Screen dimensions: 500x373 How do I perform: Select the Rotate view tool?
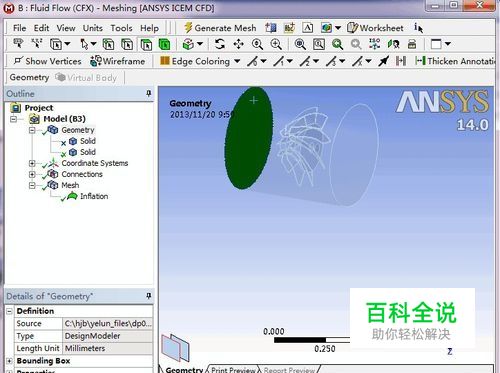[220, 44]
